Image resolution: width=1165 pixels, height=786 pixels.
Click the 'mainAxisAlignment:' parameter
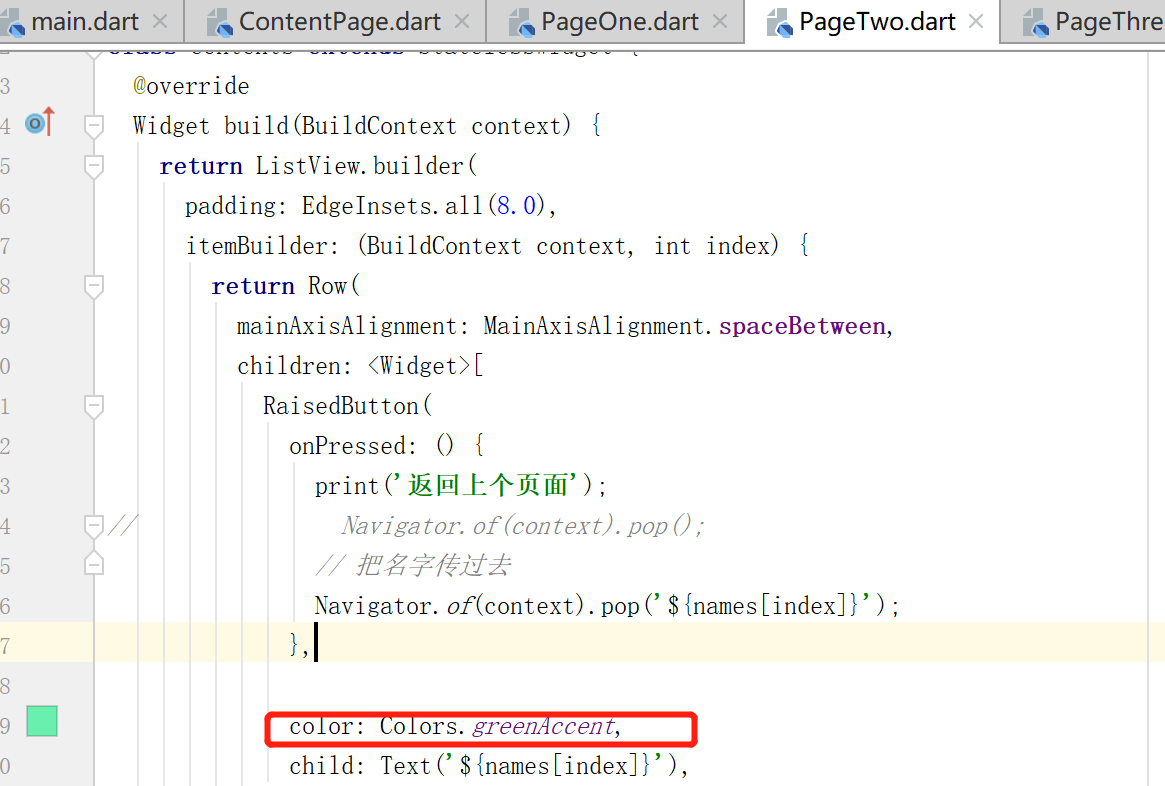coord(352,326)
